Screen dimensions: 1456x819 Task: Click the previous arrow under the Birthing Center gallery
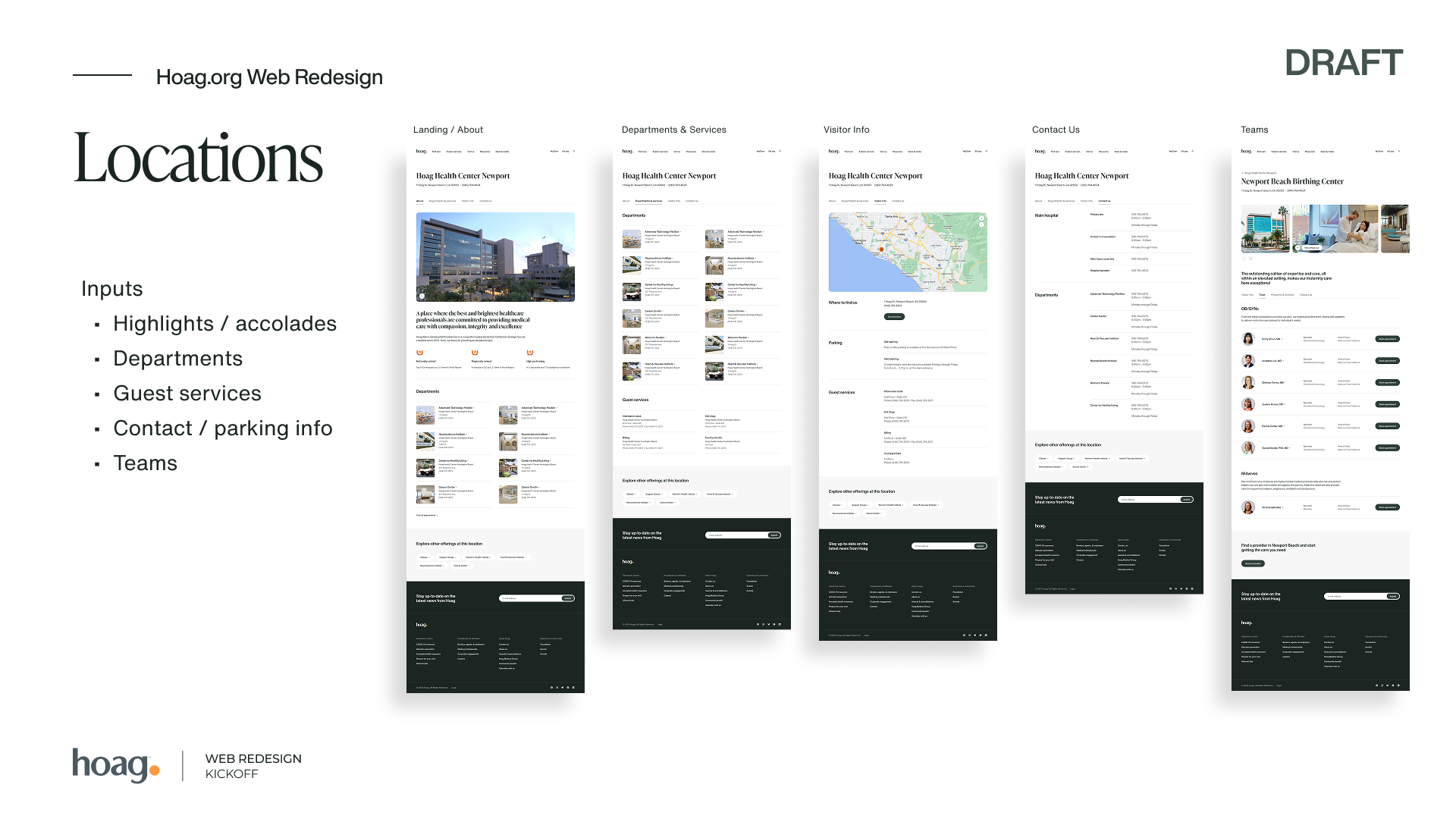pos(1244,259)
